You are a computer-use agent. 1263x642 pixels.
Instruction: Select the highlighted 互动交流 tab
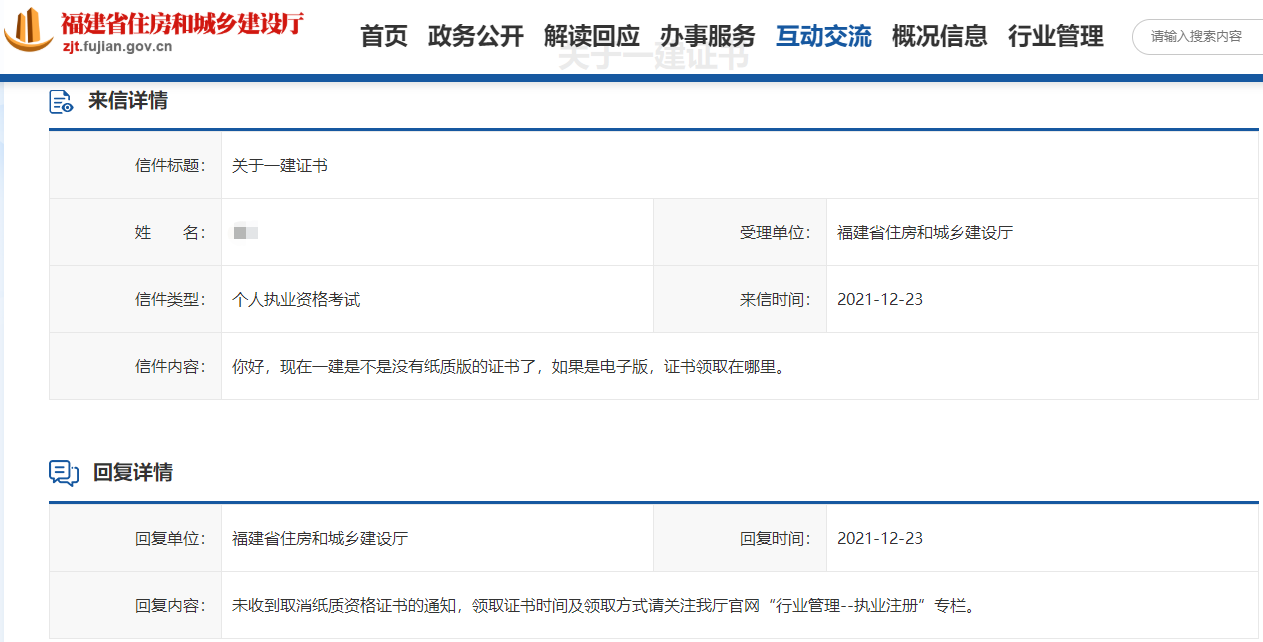pyautogui.click(x=822, y=35)
